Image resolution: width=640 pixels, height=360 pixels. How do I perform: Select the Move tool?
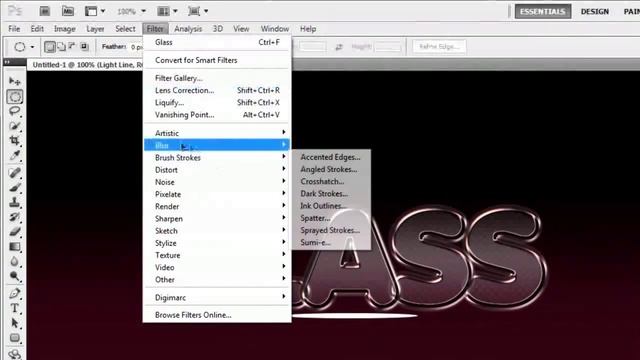pyautogui.click(x=15, y=82)
